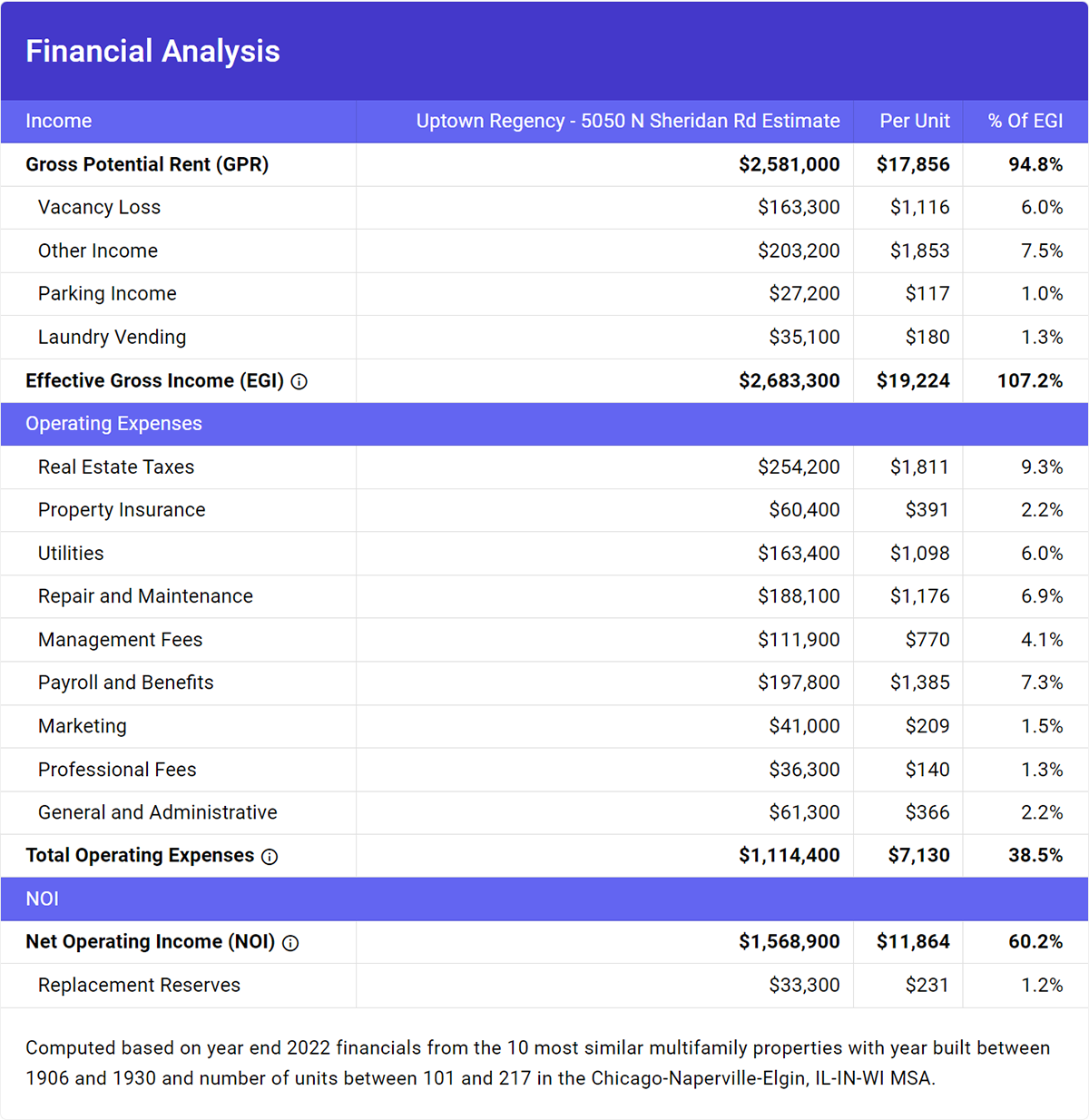
Task: Expand the NOI section header
Action: click(x=42, y=899)
